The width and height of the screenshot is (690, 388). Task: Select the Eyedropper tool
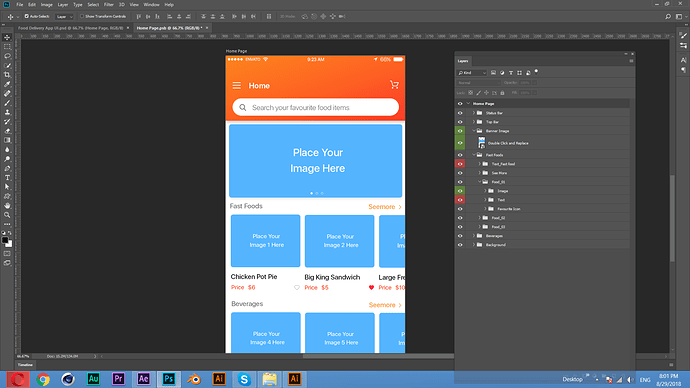tap(7, 84)
